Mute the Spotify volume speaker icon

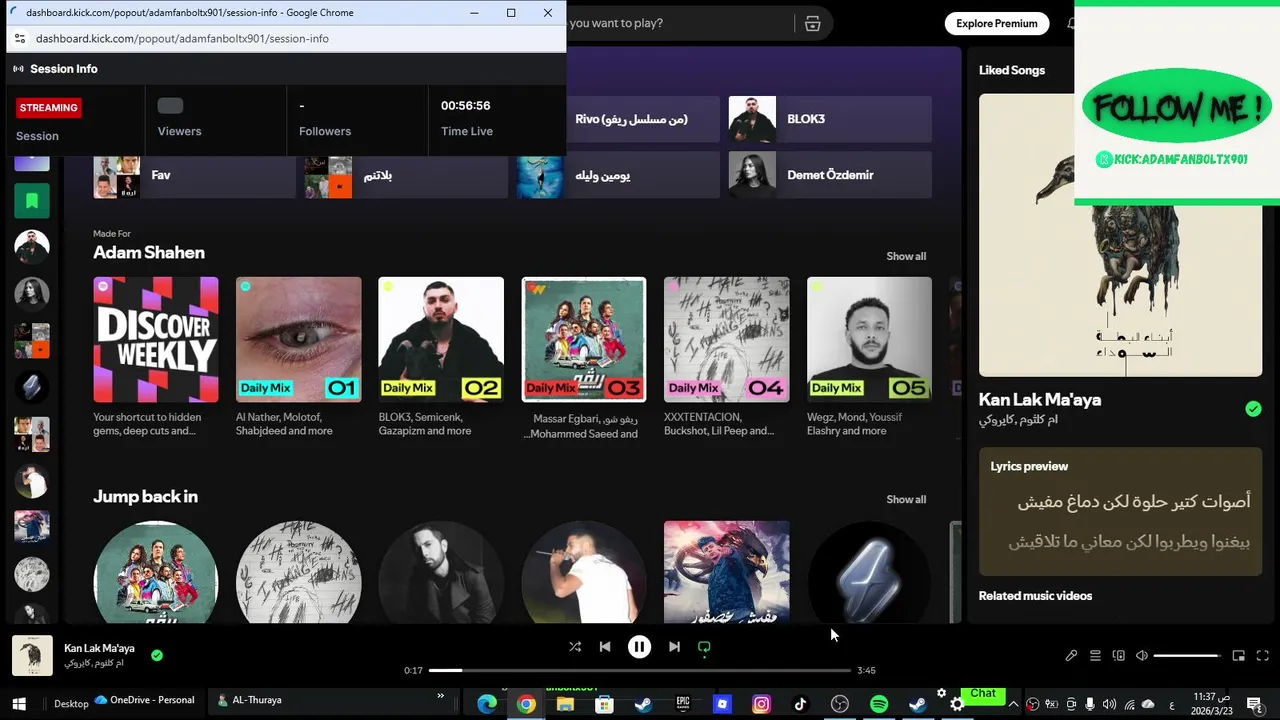click(x=1142, y=656)
